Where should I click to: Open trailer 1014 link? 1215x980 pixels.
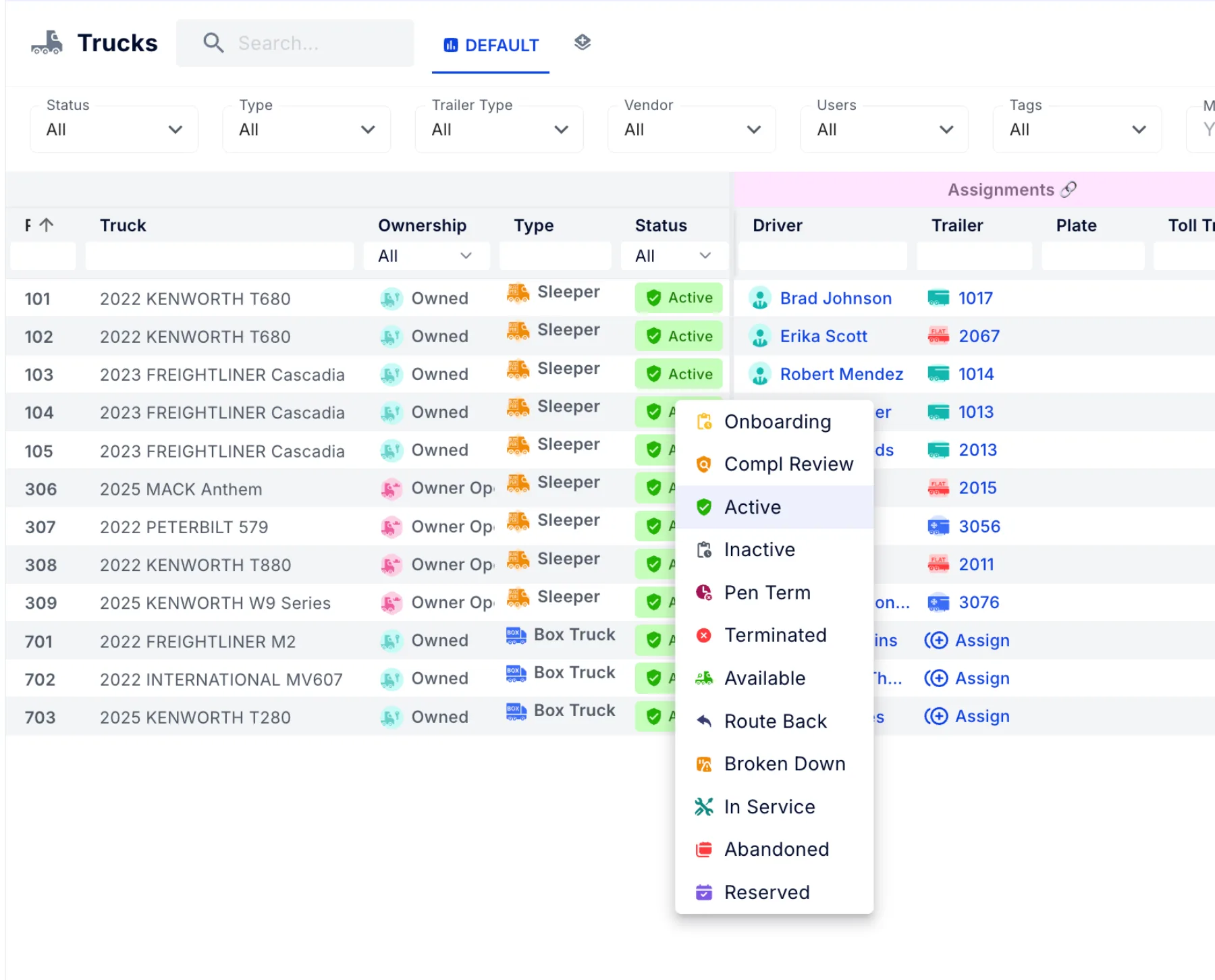(x=976, y=374)
